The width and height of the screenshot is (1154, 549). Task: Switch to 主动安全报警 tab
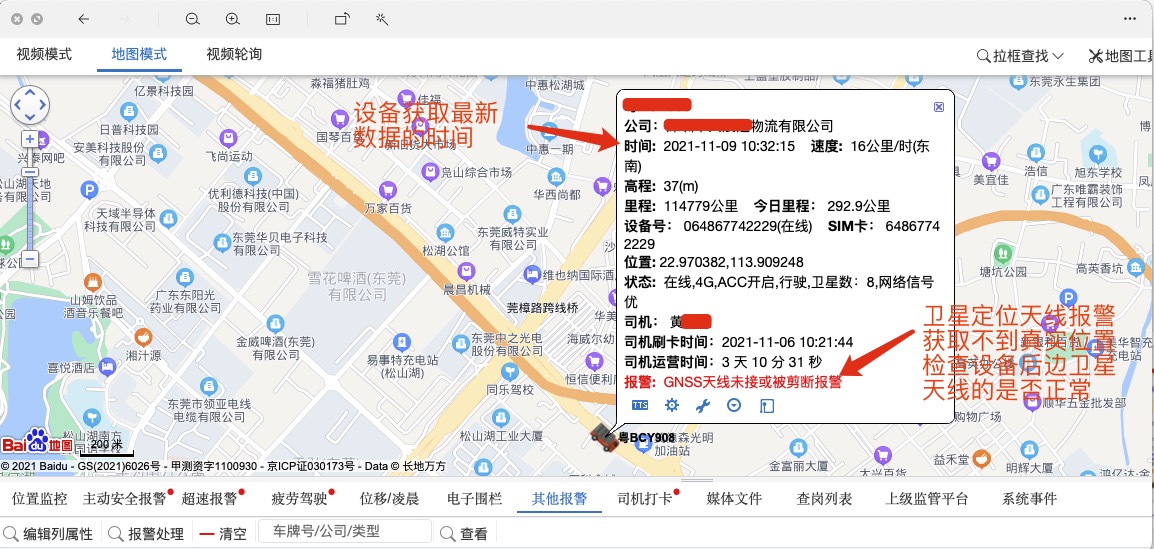coord(125,499)
